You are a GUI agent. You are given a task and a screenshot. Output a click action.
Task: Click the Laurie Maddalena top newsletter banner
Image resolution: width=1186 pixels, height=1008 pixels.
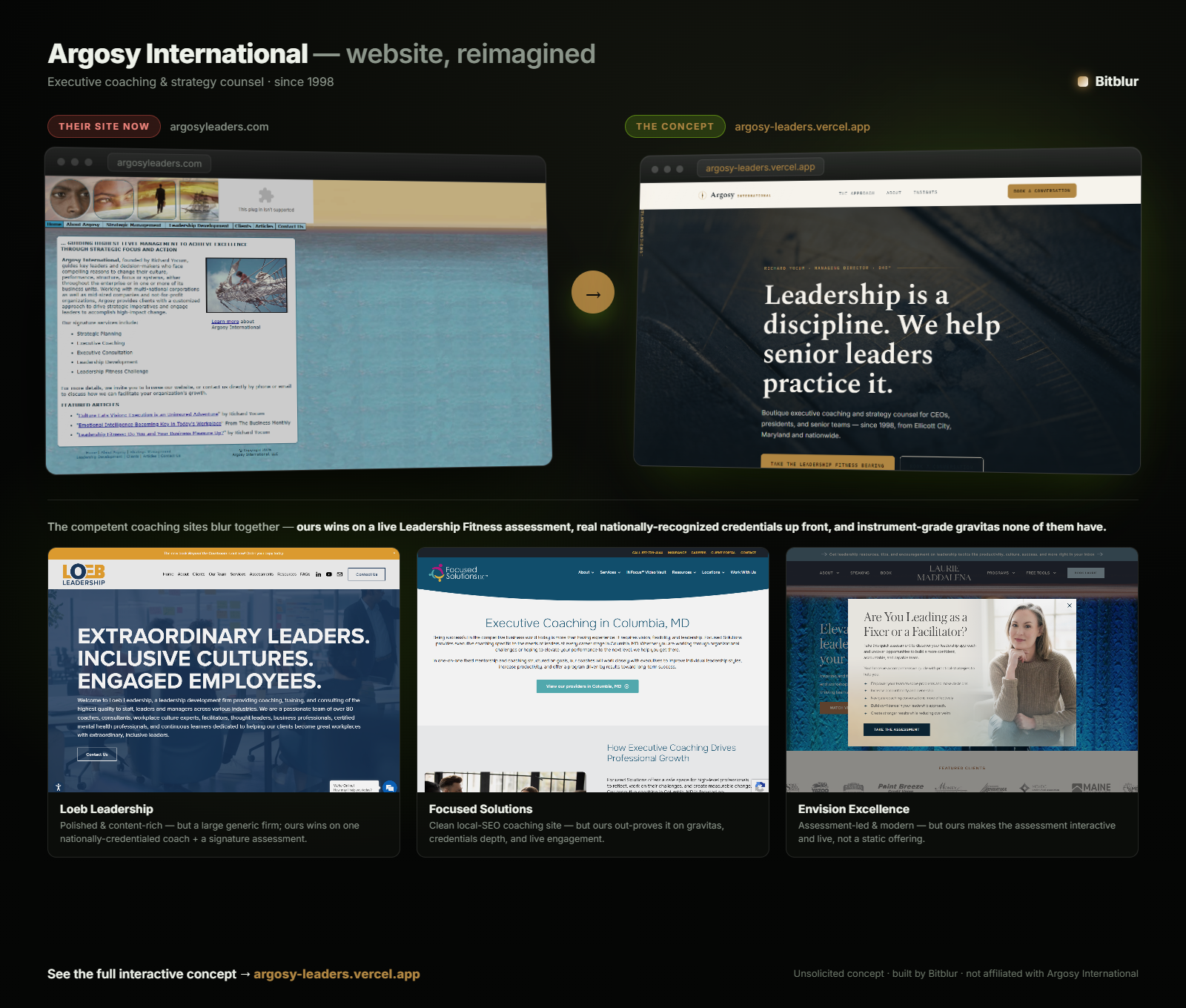click(x=962, y=554)
